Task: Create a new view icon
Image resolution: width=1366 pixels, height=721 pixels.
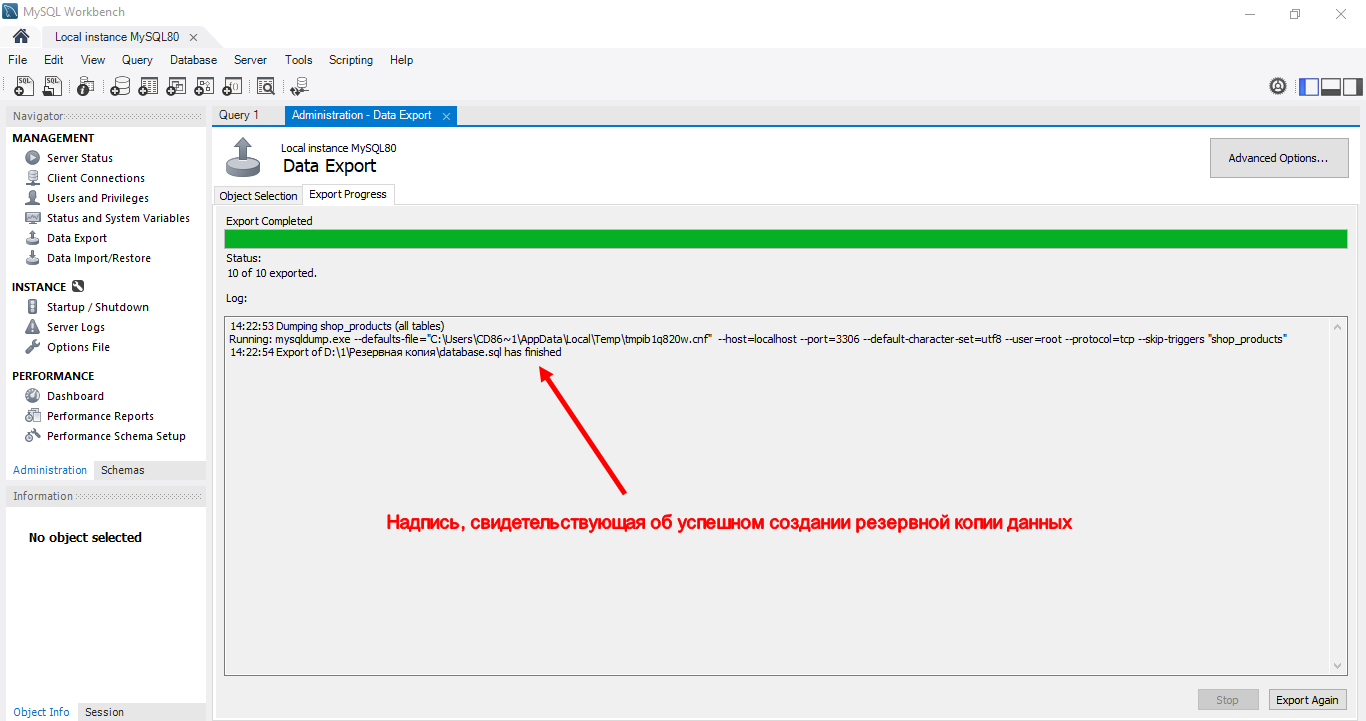Action: click(176, 87)
